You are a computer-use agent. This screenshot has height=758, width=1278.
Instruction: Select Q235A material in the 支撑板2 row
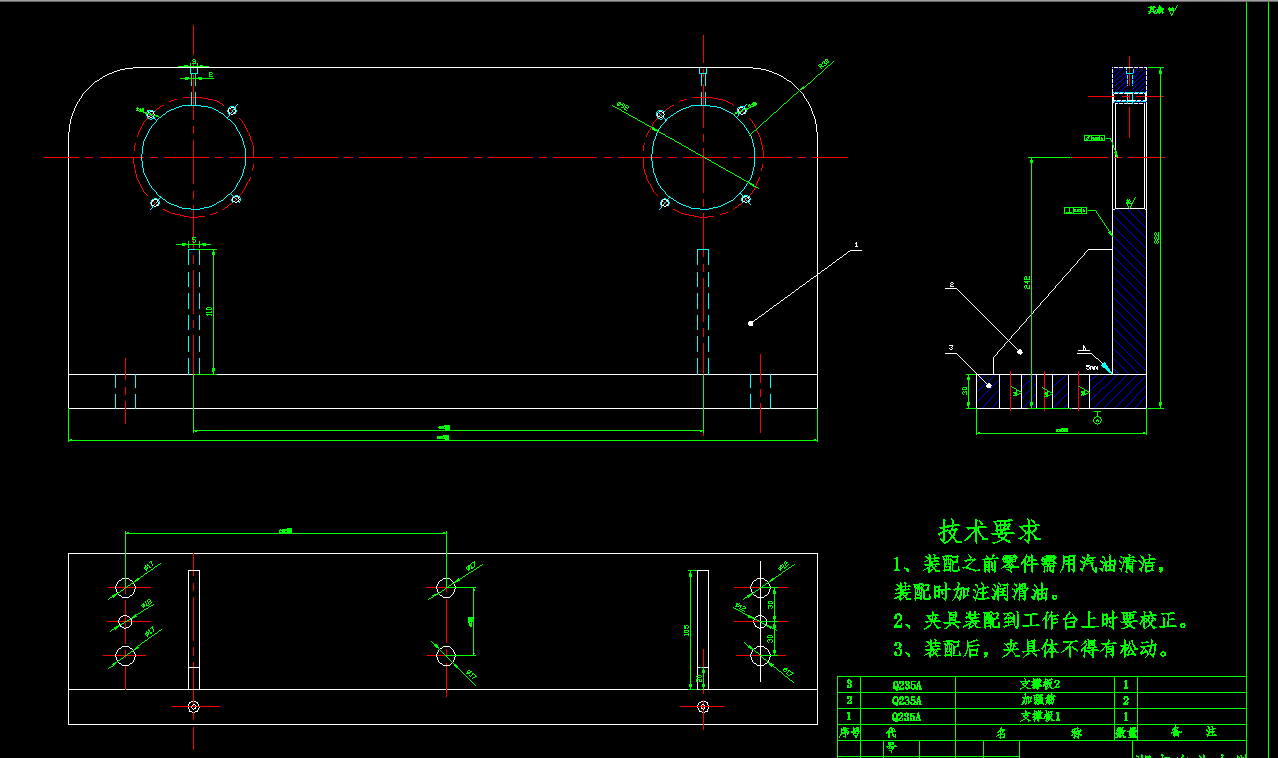907,685
